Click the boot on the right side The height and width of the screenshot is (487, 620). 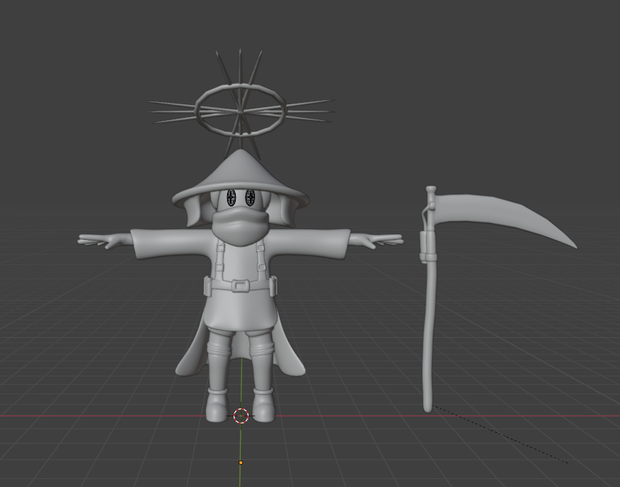point(264,405)
